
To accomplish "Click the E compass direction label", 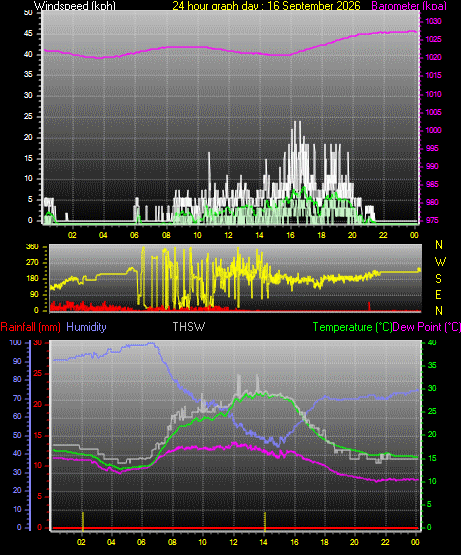I will coord(438,294).
